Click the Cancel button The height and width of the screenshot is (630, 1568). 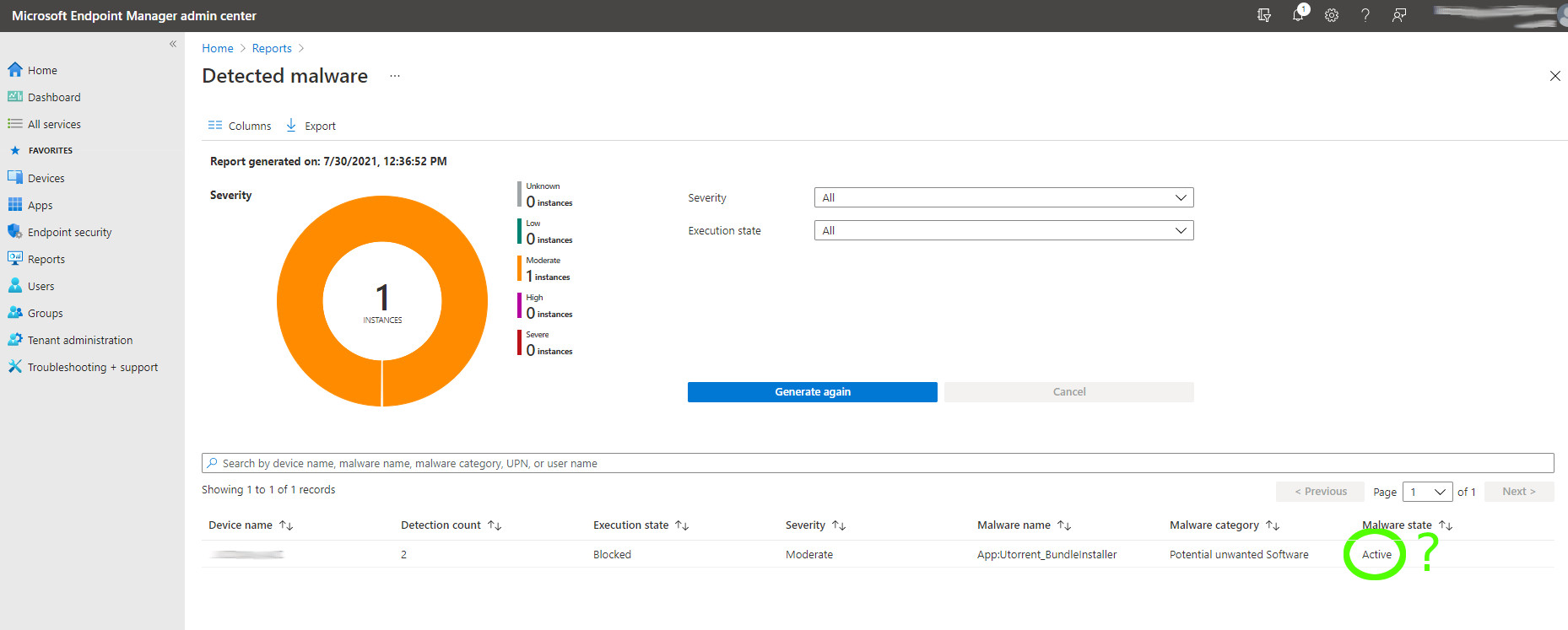pos(1068,392)
